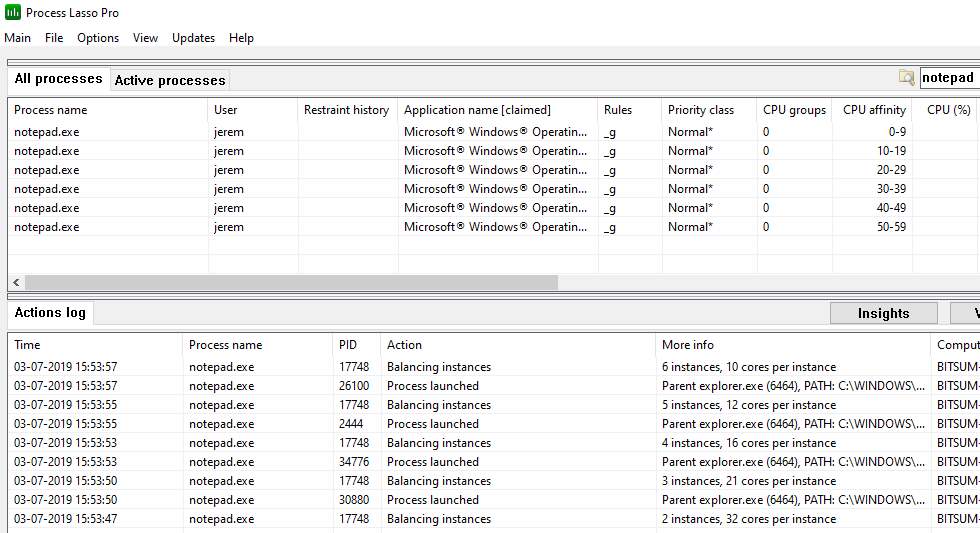Switch to the Active processes tab
Viewport: 980px width, 533px height.
[x=170, y=80]
